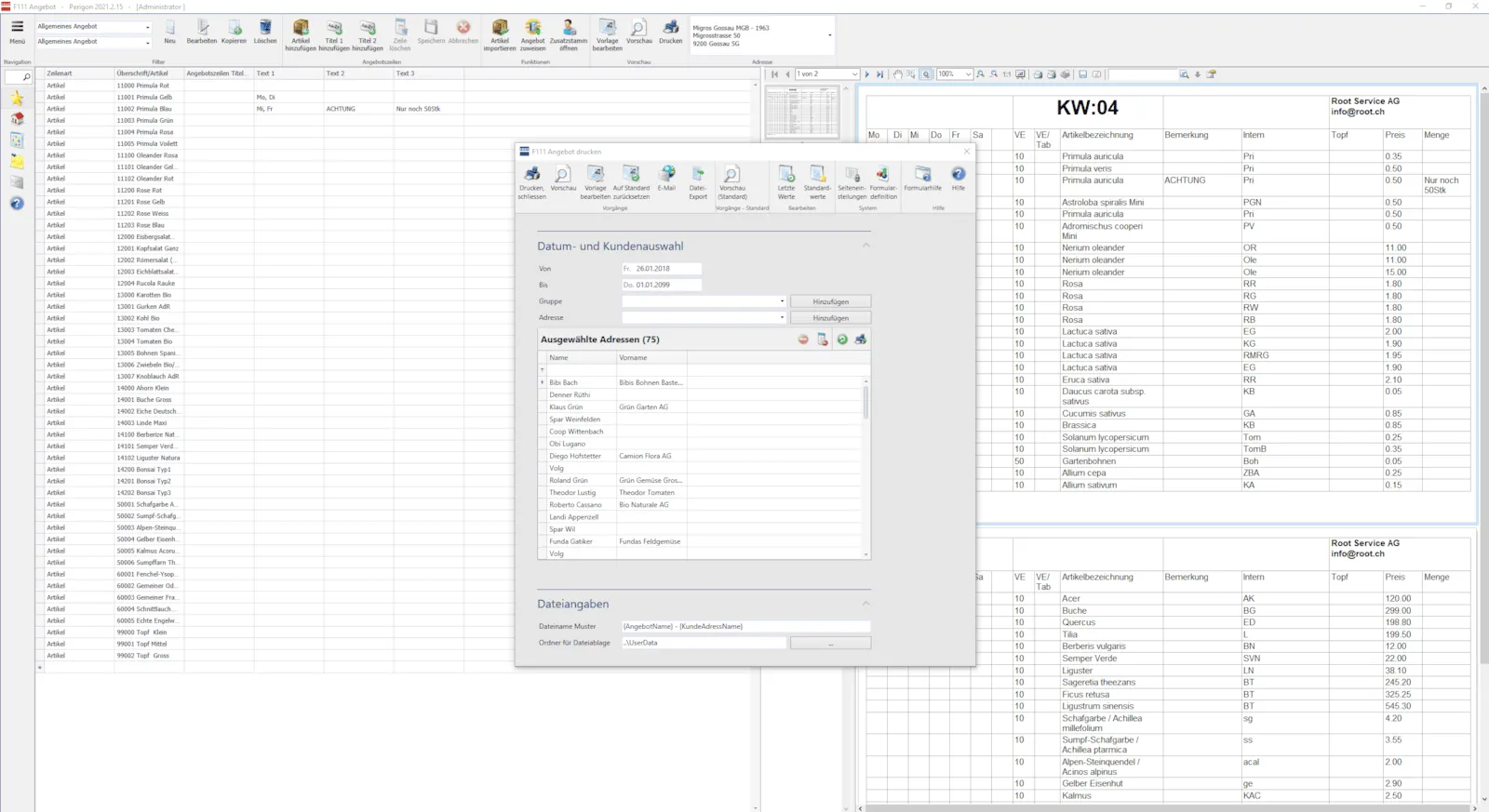Load Letzte Werte in the dialog
Screen dimensions: 1489x812
tap(786, 181)
